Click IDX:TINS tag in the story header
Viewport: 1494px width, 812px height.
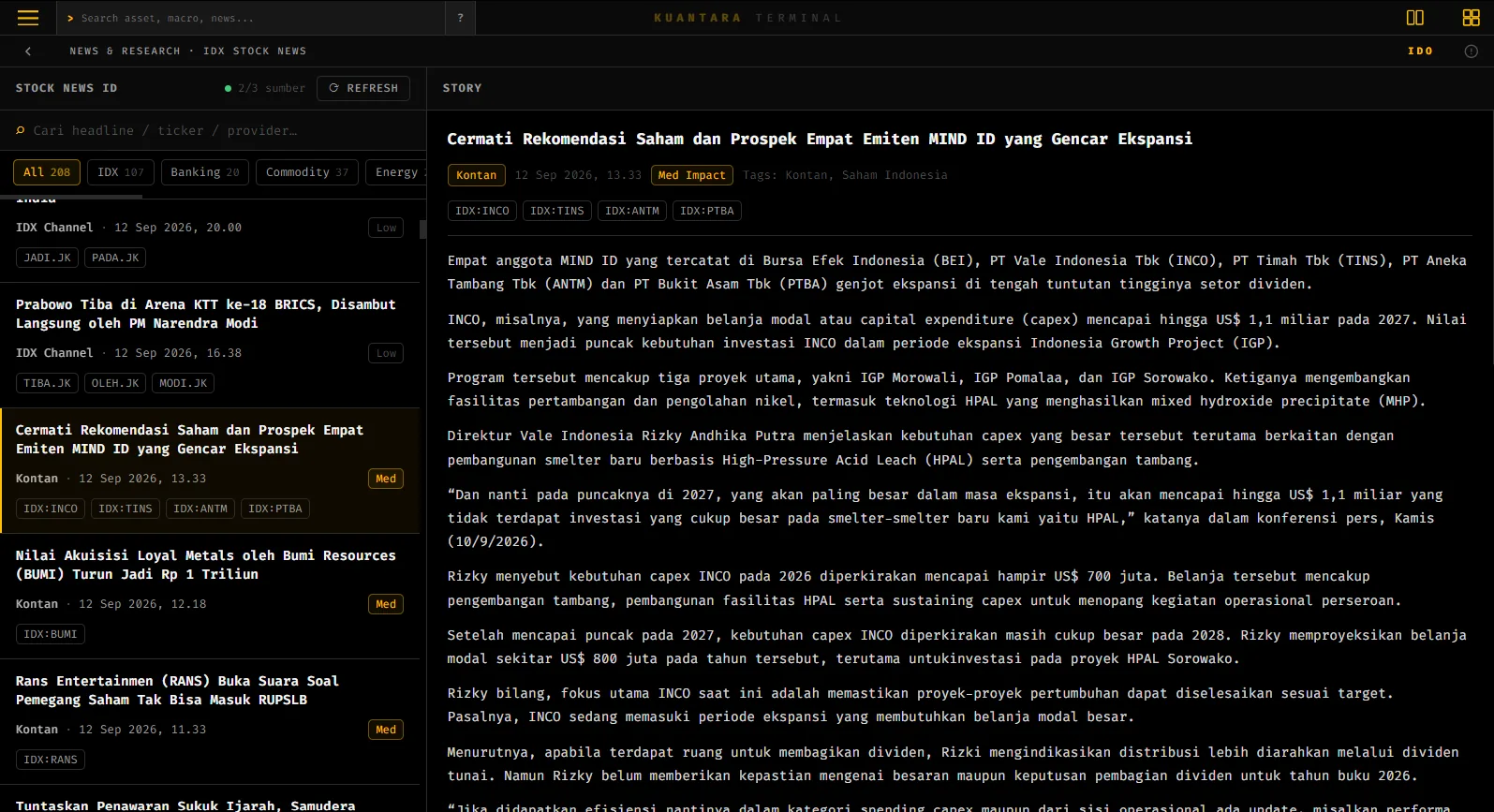557,211
